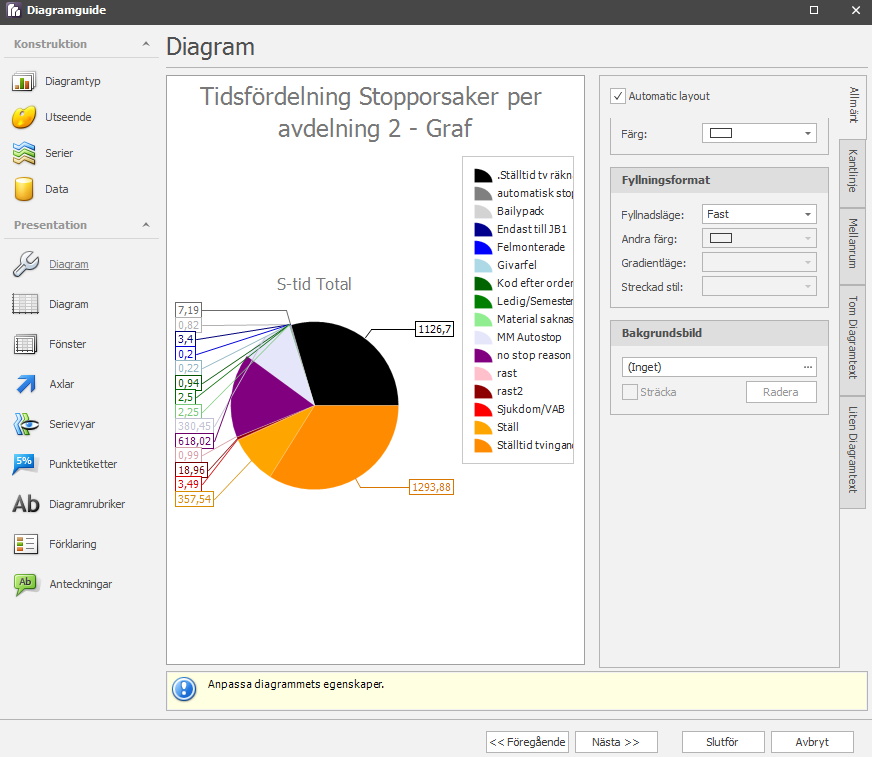The height and width of the screenshot is (757, 872).
Task: Click green Ledig/Semester legend marker
Action: 483,301
